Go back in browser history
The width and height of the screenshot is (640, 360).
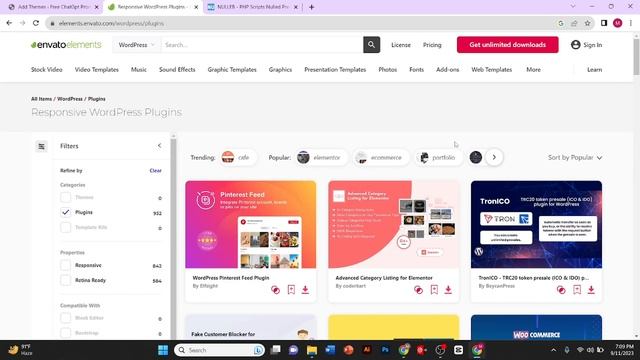click(x=9, y=23)
